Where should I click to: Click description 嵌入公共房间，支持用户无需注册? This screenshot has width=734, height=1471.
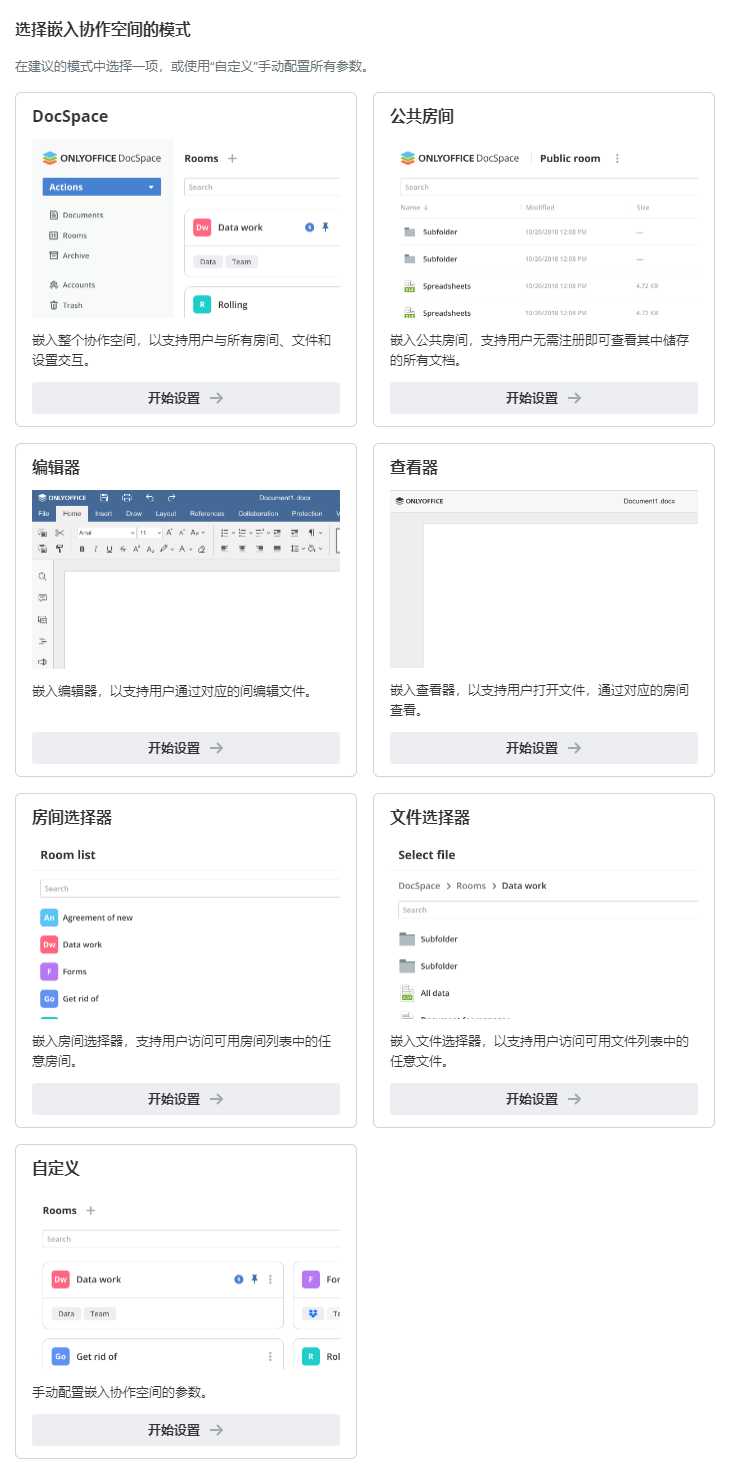(x=539, y=350)
